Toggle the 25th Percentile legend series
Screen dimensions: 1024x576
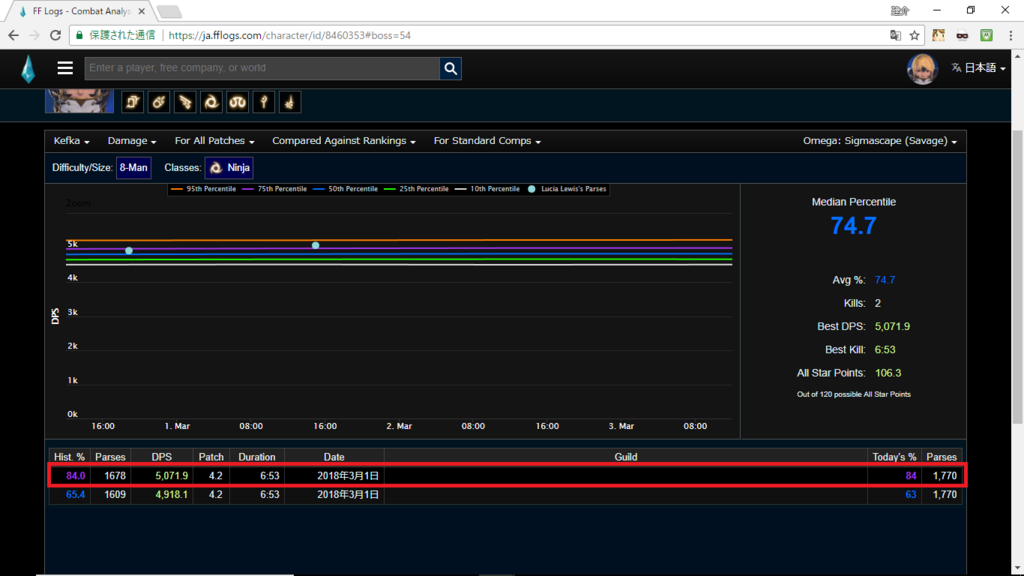417,189
